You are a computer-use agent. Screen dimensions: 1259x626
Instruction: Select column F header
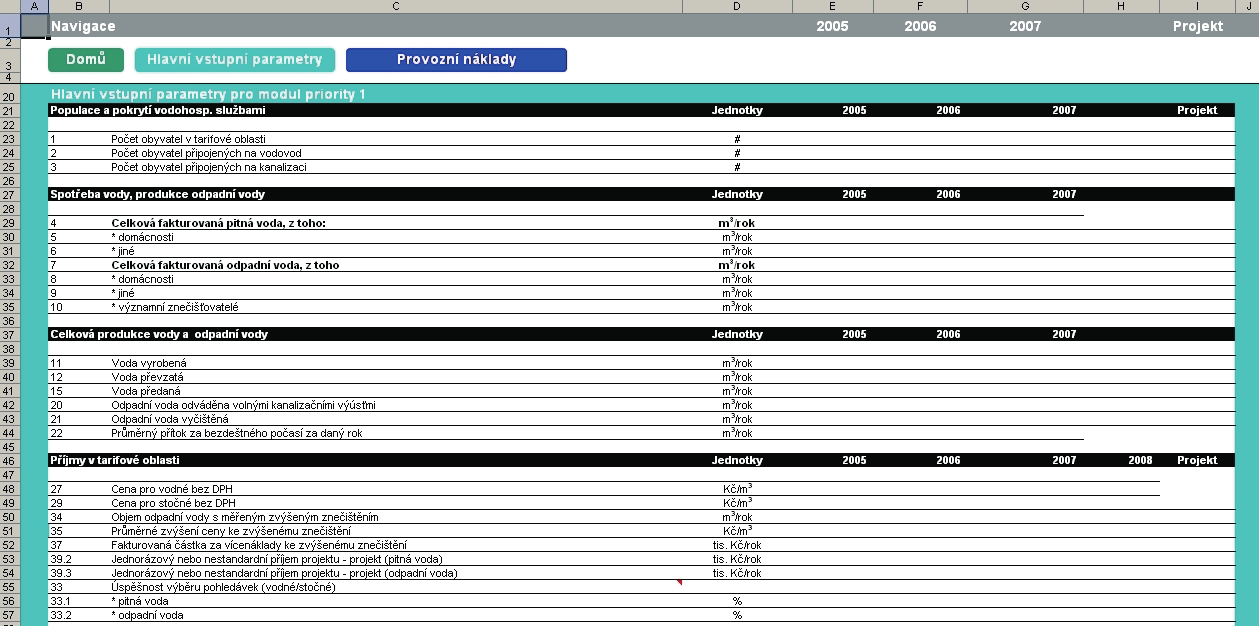click(x=920, y=7)
